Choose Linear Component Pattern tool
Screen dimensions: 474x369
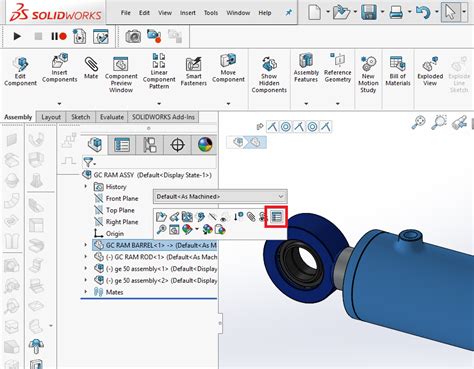point(159,71)
